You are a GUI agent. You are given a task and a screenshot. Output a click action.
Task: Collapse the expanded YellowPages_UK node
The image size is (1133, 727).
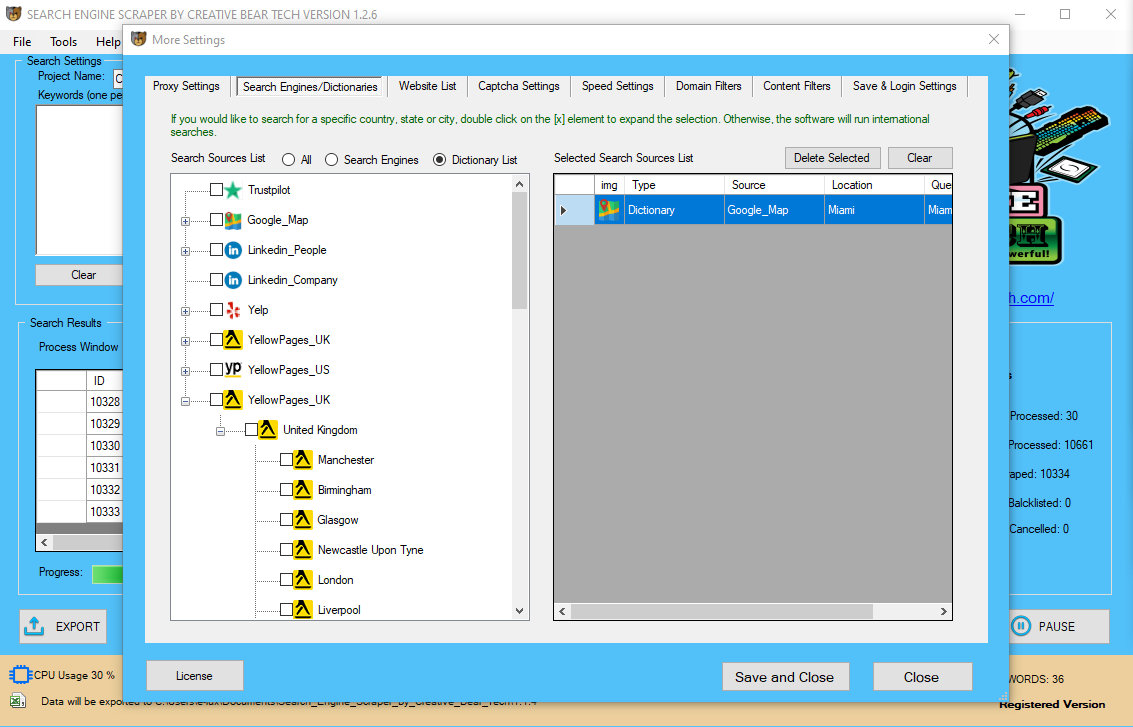coord(186,401)
